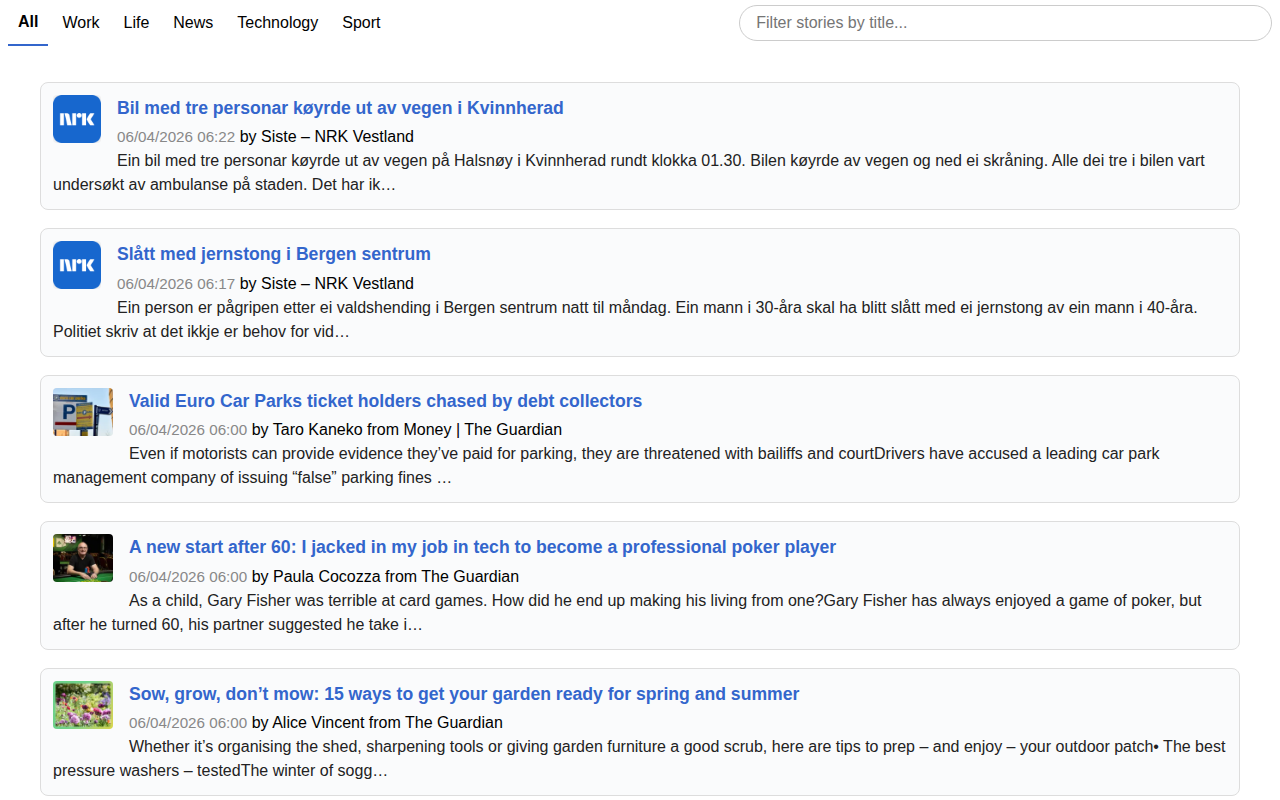Open 'Bil med tre personar køyrde ut' headline
This screenshot has height=800, width=1280.
(340, 108)
